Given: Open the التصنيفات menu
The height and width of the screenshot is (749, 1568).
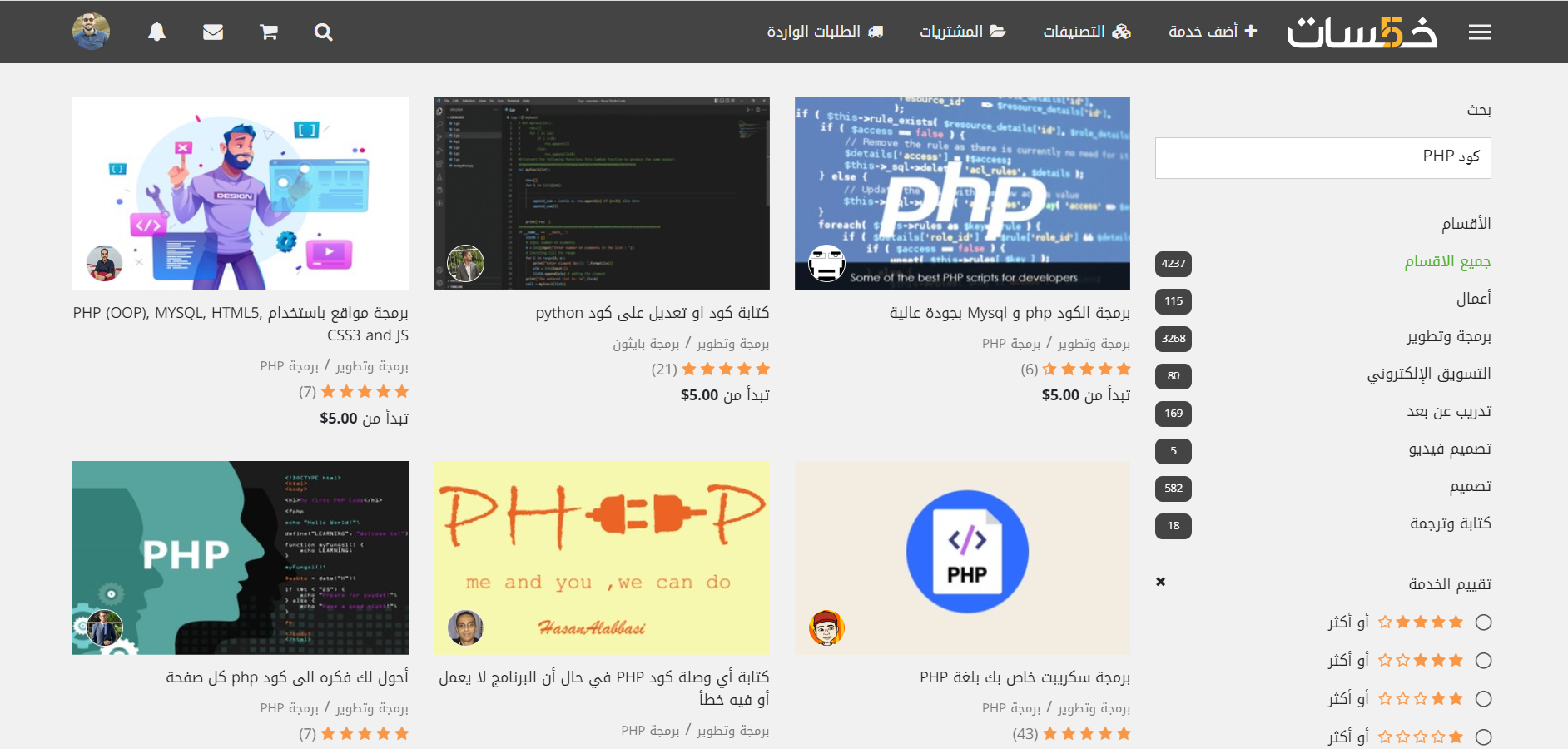Looking at the screenshot, I should 1087,32.
